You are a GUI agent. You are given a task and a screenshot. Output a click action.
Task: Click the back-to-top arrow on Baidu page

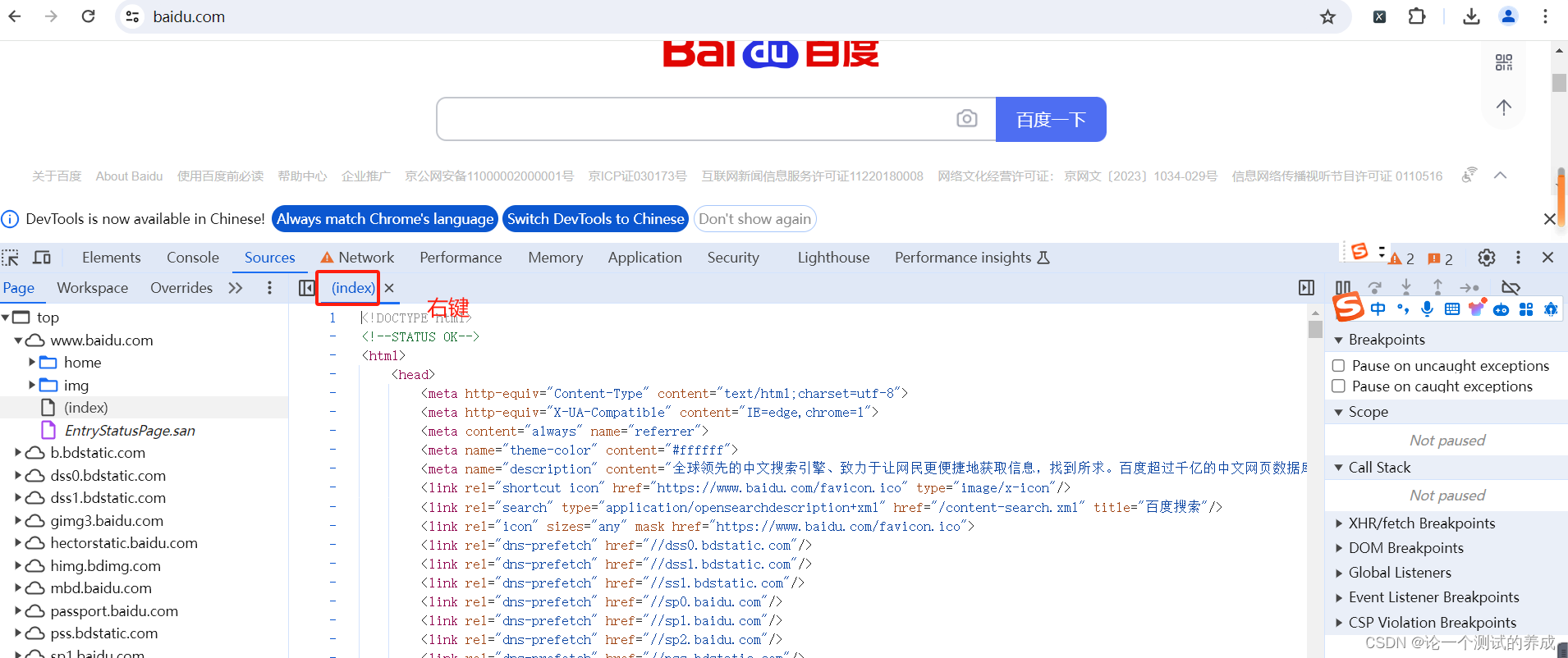click(x=1503, y=107)
